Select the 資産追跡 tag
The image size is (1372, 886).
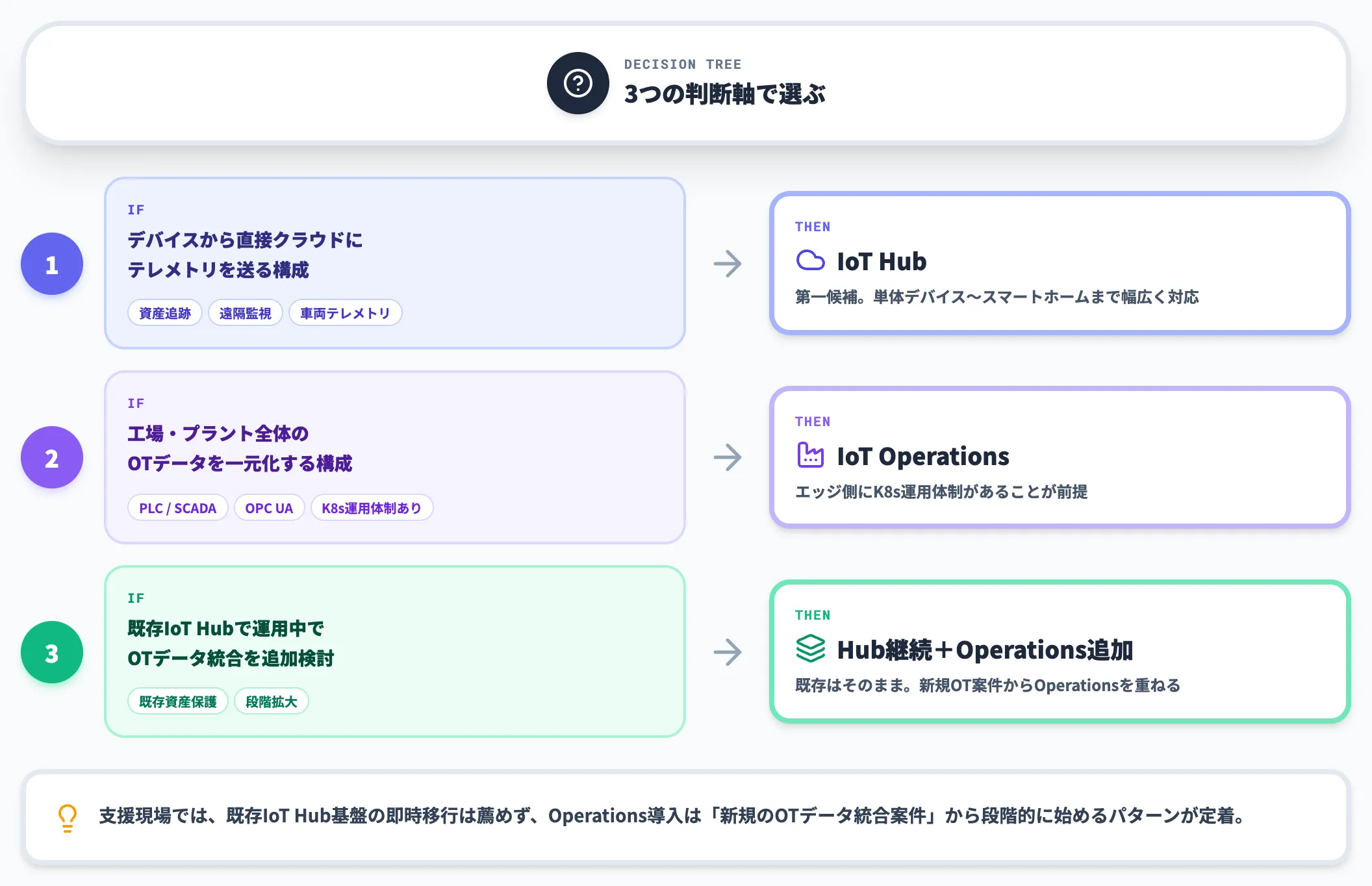165,313
